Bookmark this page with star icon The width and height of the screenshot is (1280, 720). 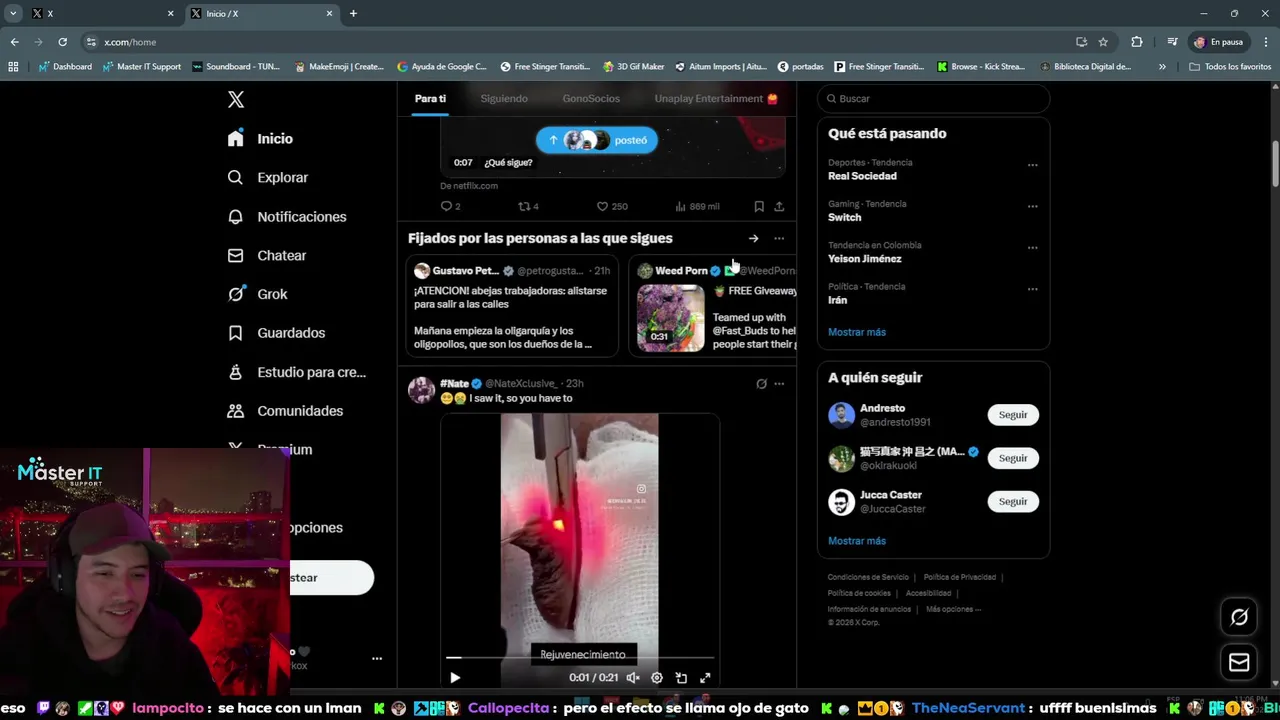(x=1103, y=42)
